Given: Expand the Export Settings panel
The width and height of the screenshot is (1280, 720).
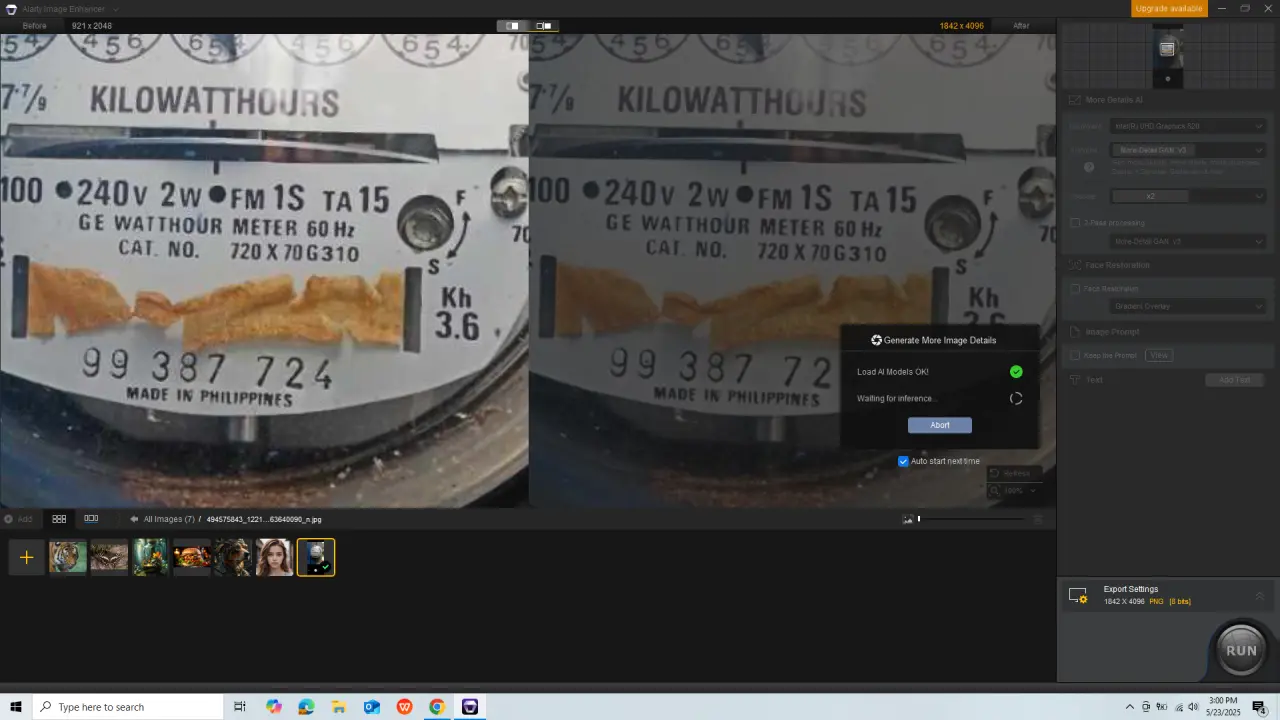Looking at the screenshot, I should (x=1260, y=596).
